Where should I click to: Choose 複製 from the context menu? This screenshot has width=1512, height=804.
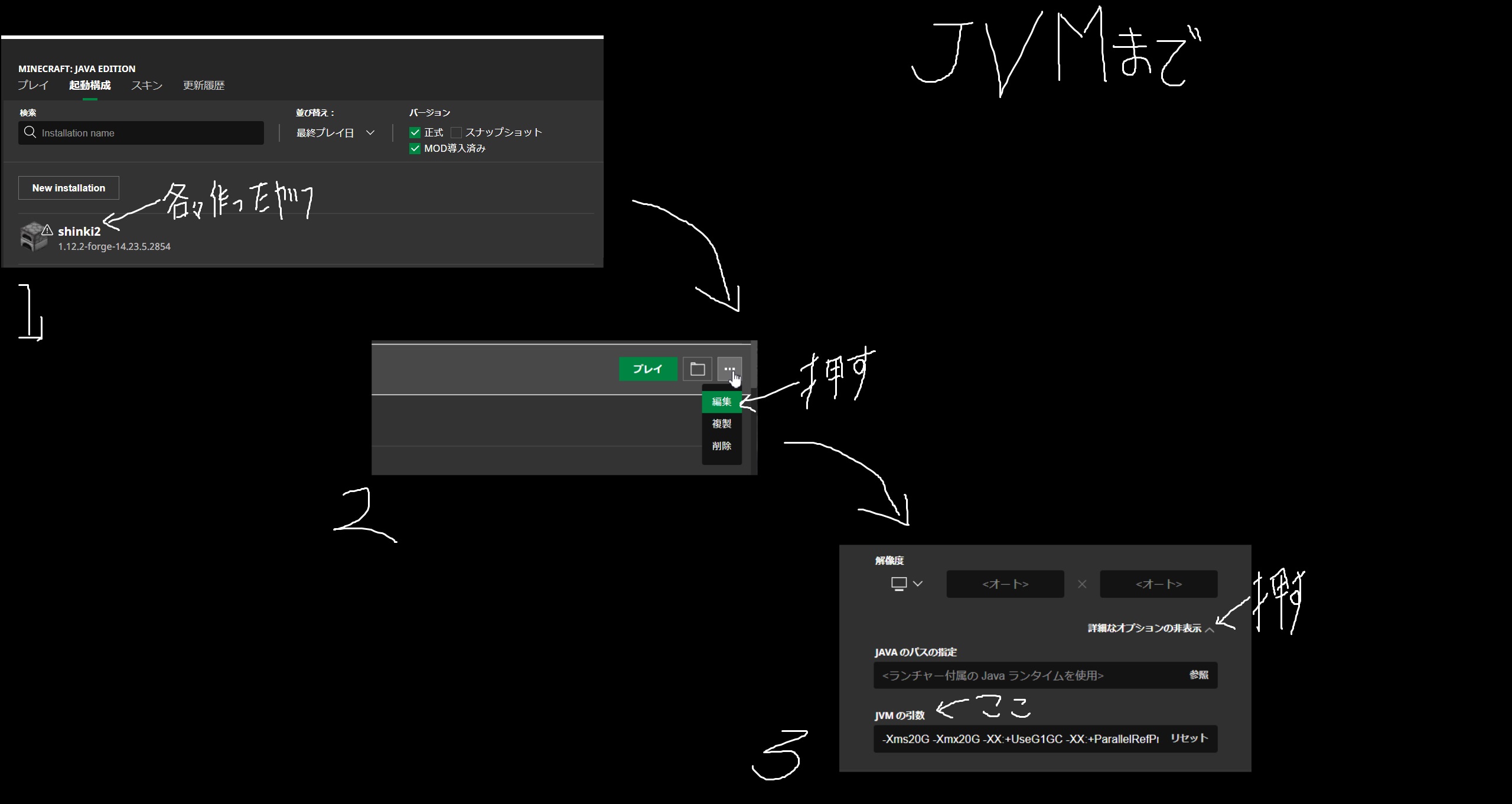pos(722,424)
